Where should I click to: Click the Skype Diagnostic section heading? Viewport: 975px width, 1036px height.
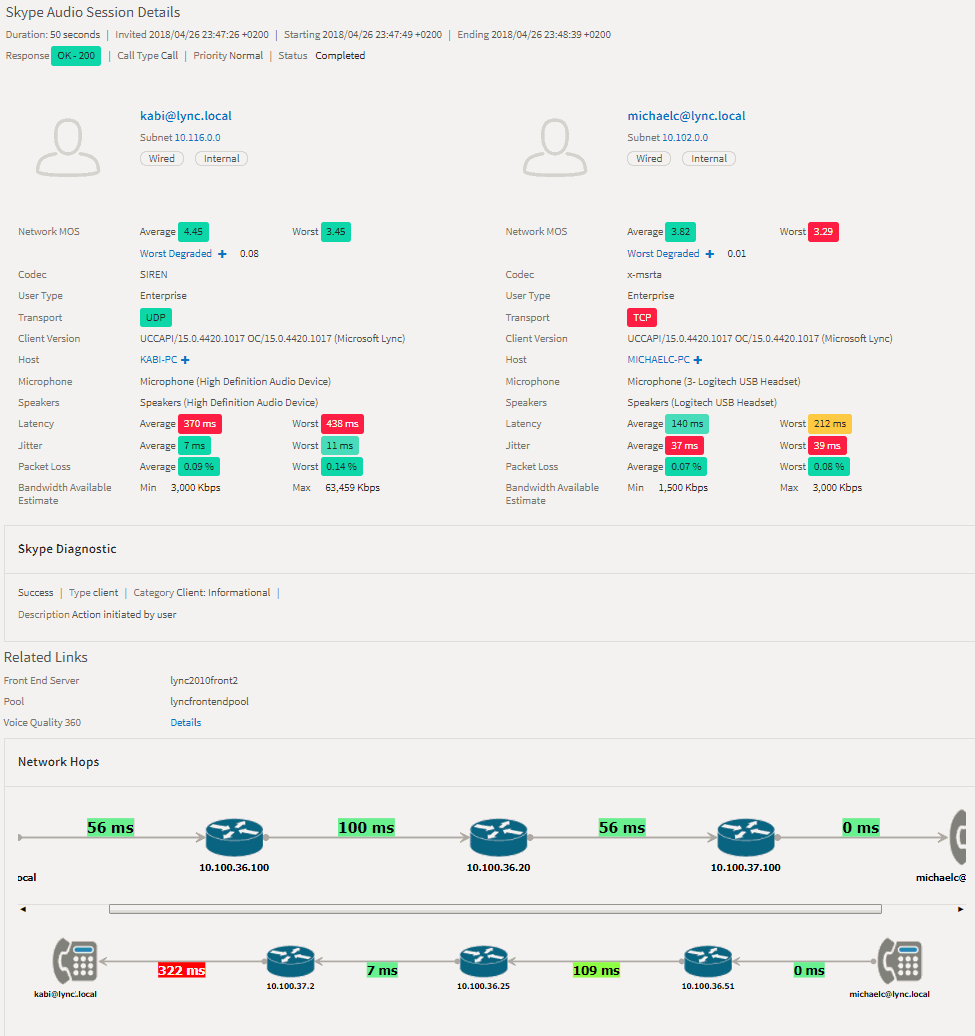click(67, 549)
